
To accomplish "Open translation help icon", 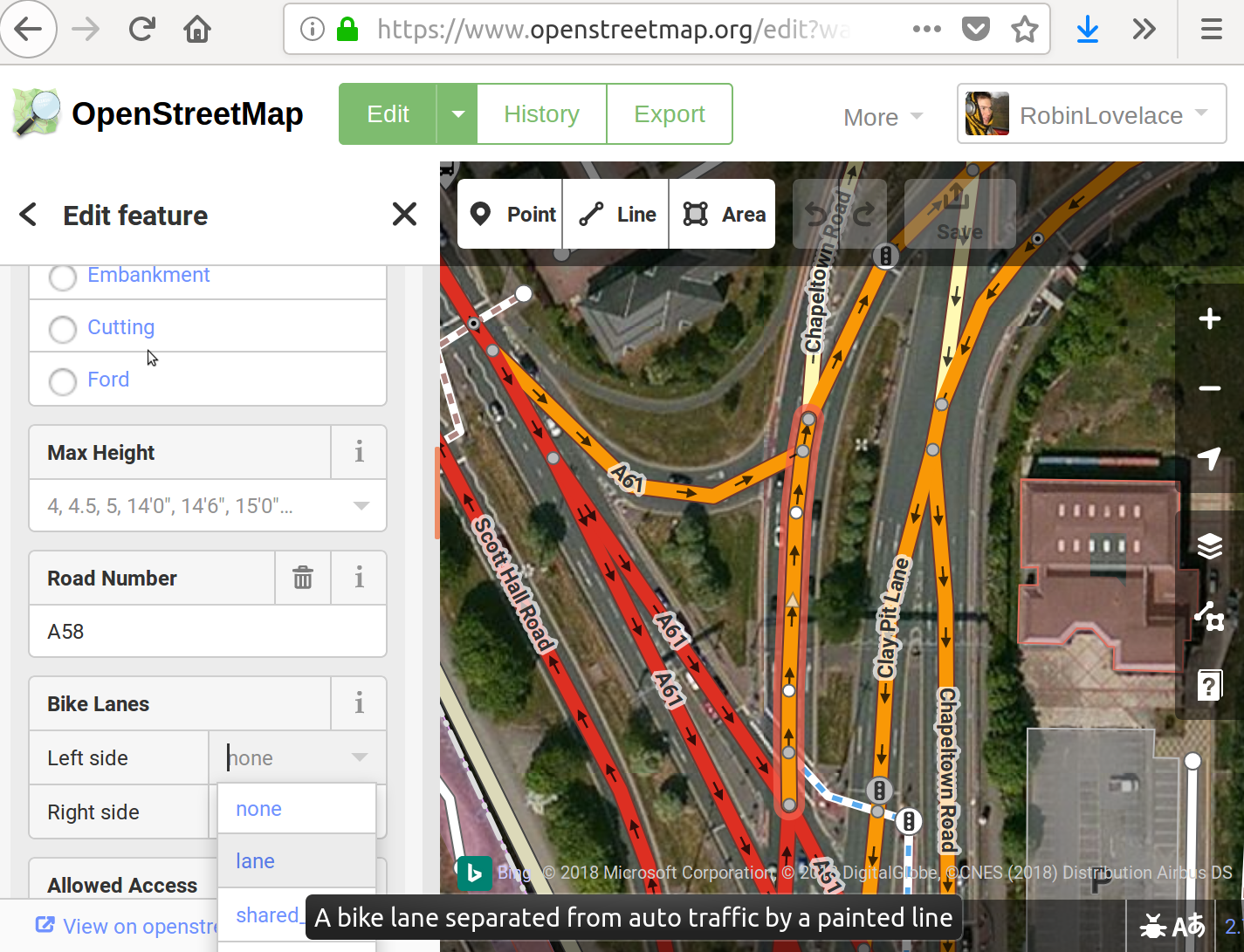I will 1189,926.
